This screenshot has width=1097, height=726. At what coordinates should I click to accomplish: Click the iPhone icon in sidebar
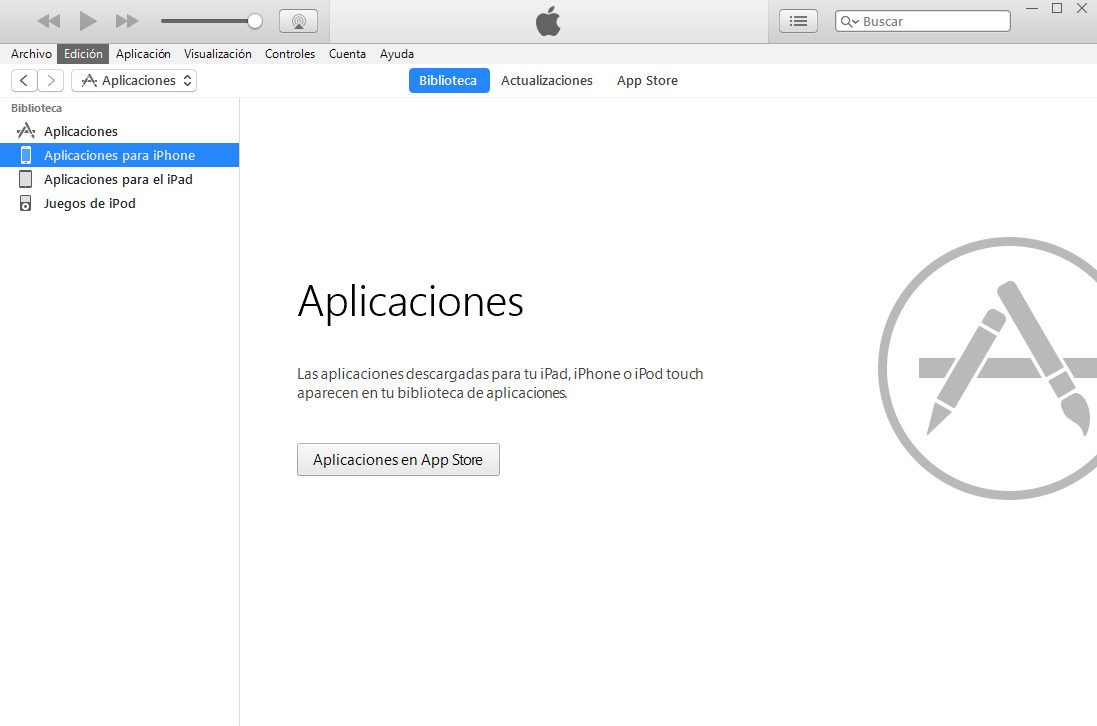(x=26, y=155)
